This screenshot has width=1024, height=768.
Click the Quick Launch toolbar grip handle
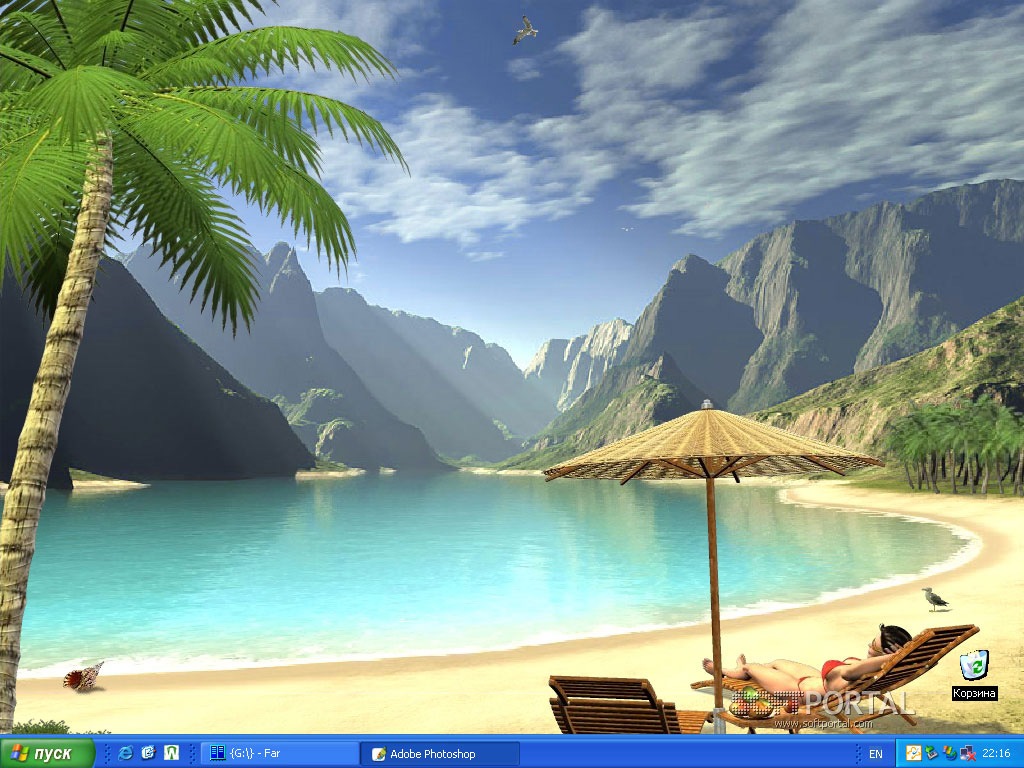106,753
